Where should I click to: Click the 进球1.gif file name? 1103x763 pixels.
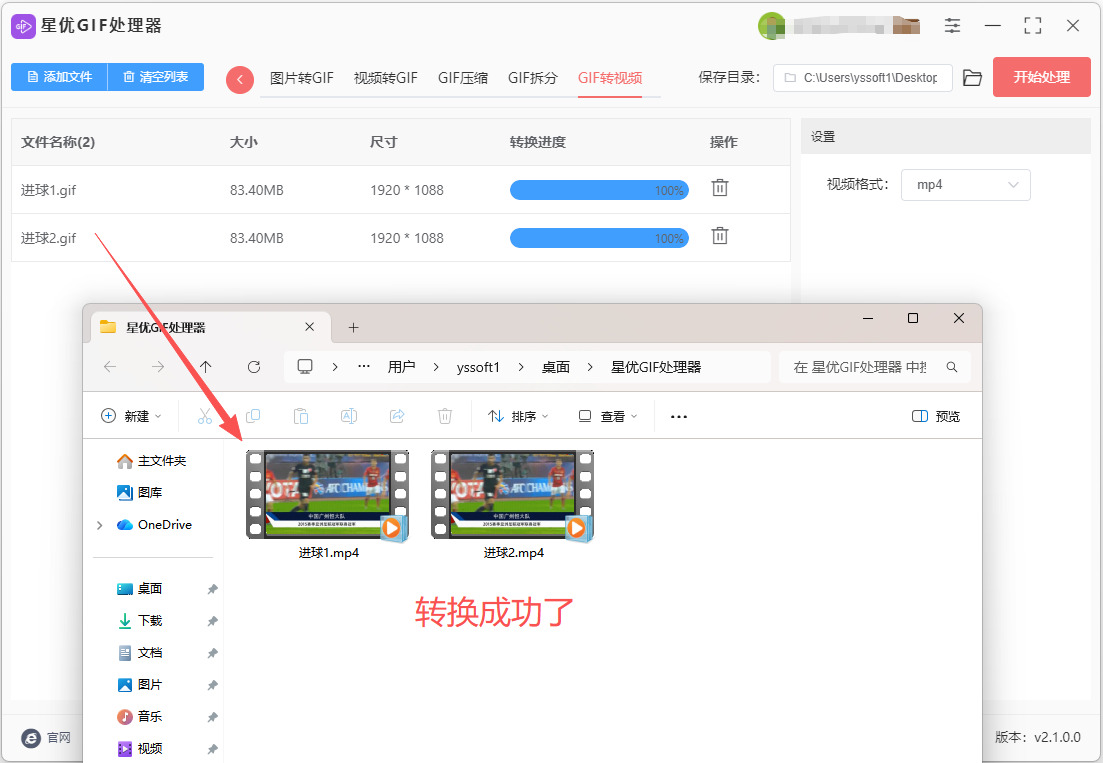pos(49,190)
